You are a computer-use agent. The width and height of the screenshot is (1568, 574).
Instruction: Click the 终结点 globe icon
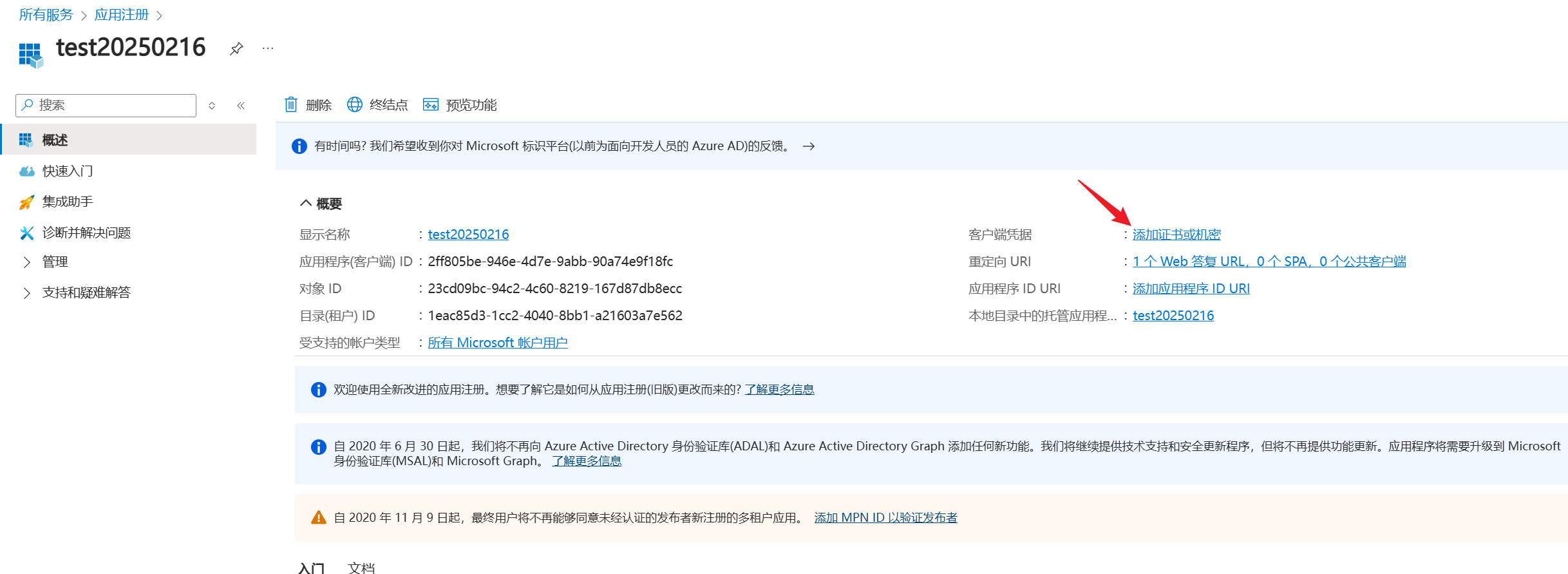coord(355,104)
